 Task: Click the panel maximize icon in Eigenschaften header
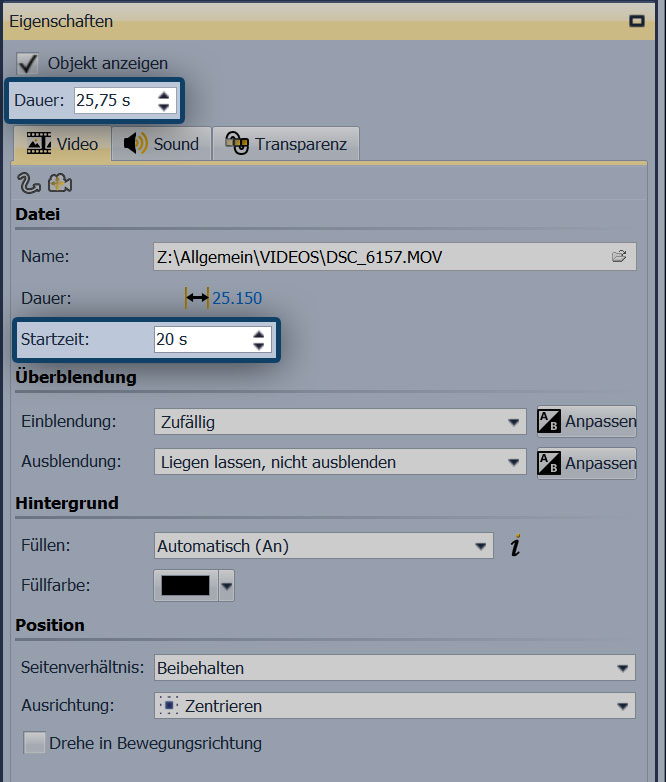pos(637,21)
